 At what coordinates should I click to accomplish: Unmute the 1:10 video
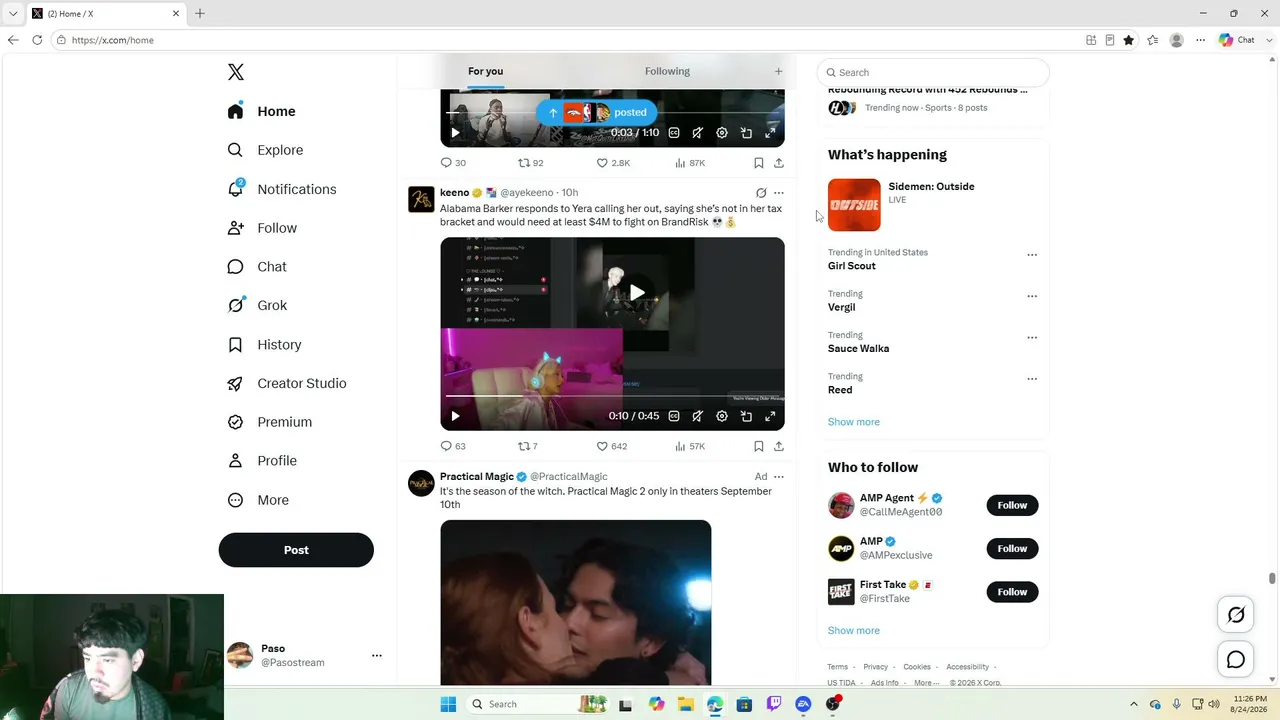click(698, 133)
